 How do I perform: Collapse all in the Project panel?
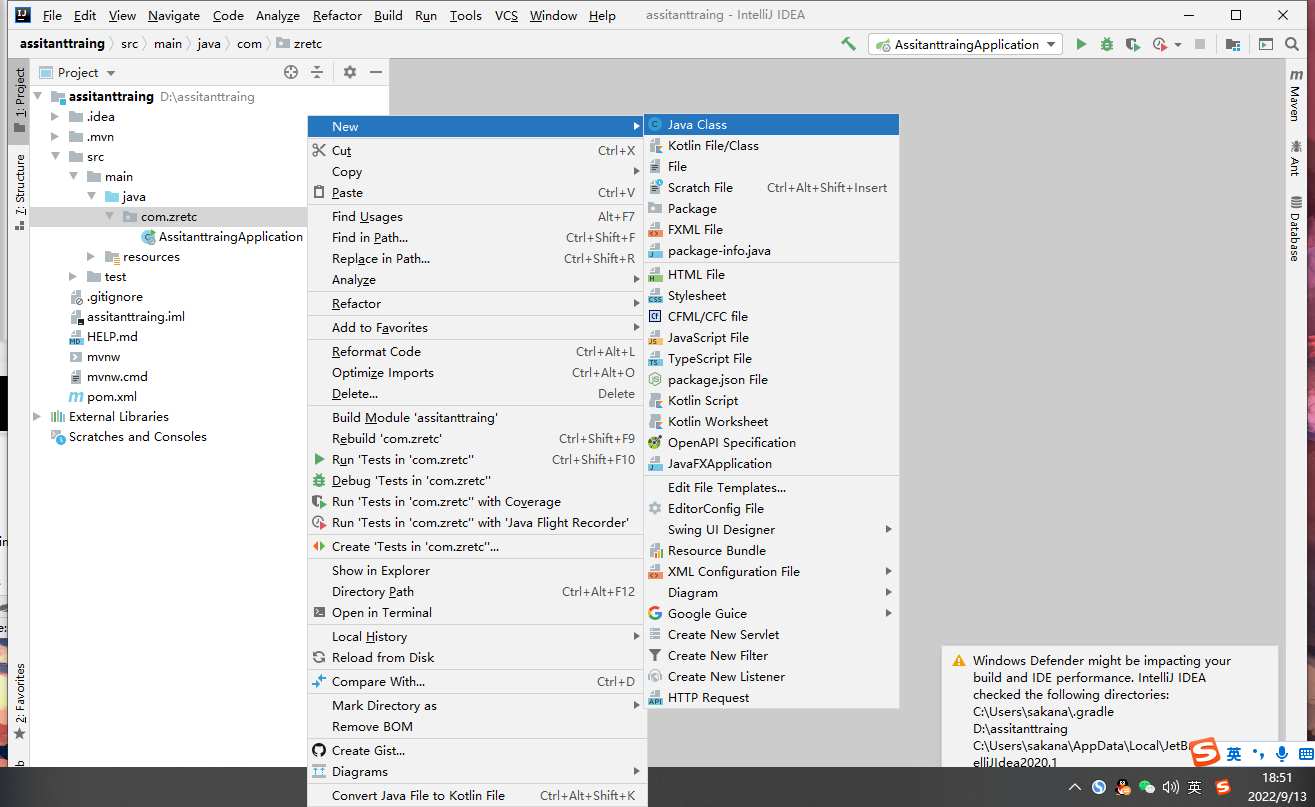pos(317,72)
